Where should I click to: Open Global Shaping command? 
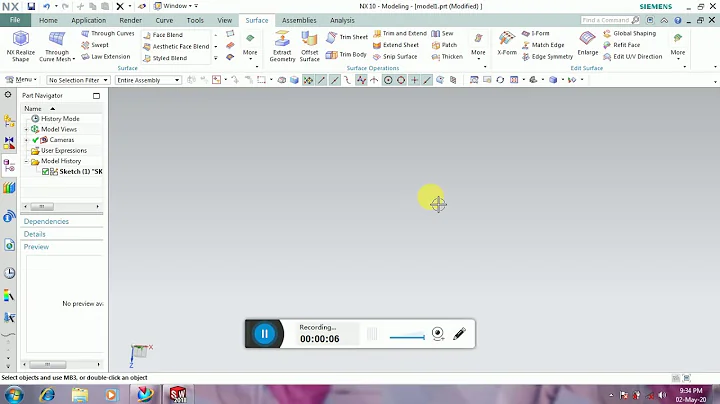(630, 34)
